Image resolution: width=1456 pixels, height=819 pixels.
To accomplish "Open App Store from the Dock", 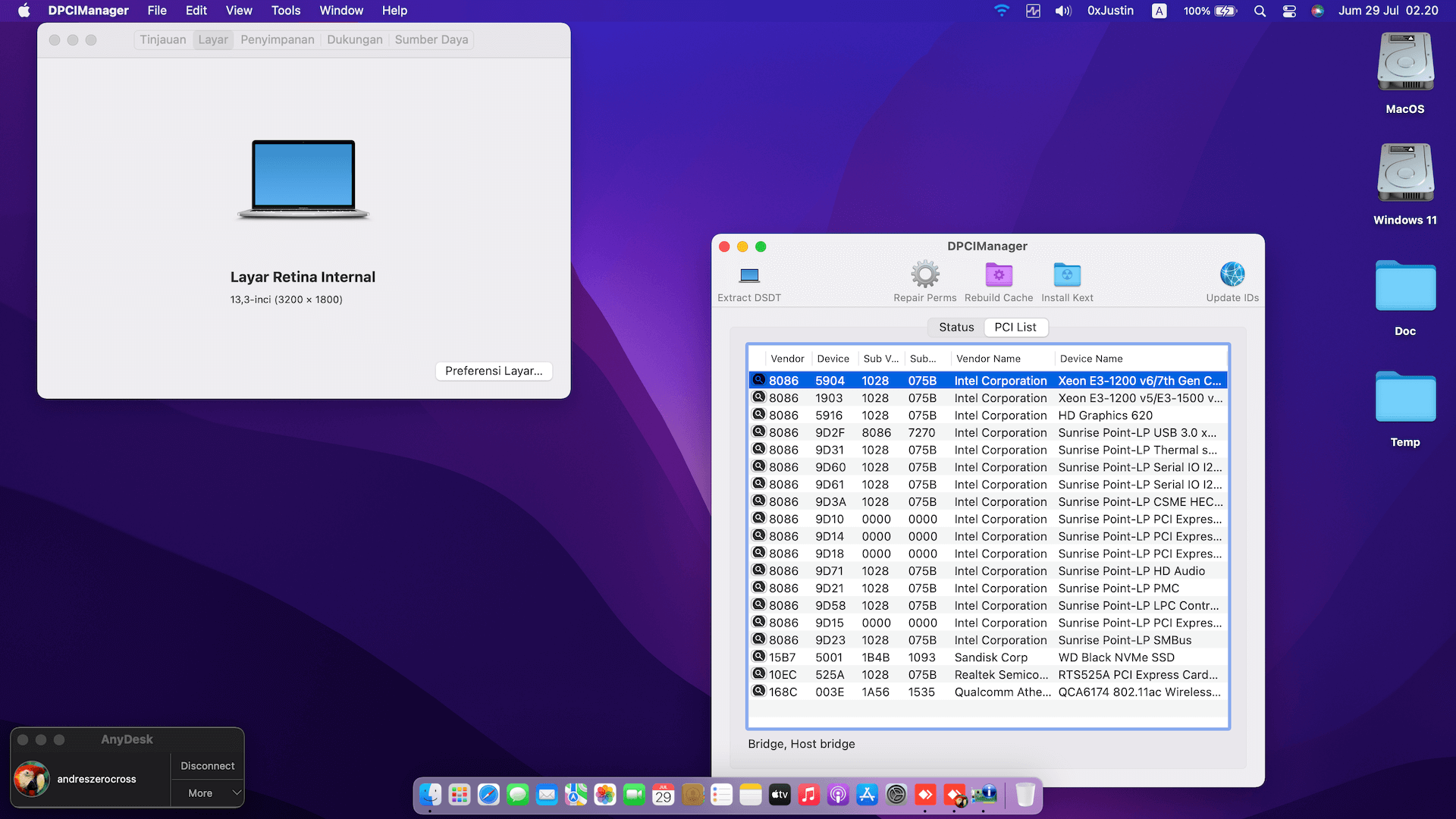I will [868, 794].
